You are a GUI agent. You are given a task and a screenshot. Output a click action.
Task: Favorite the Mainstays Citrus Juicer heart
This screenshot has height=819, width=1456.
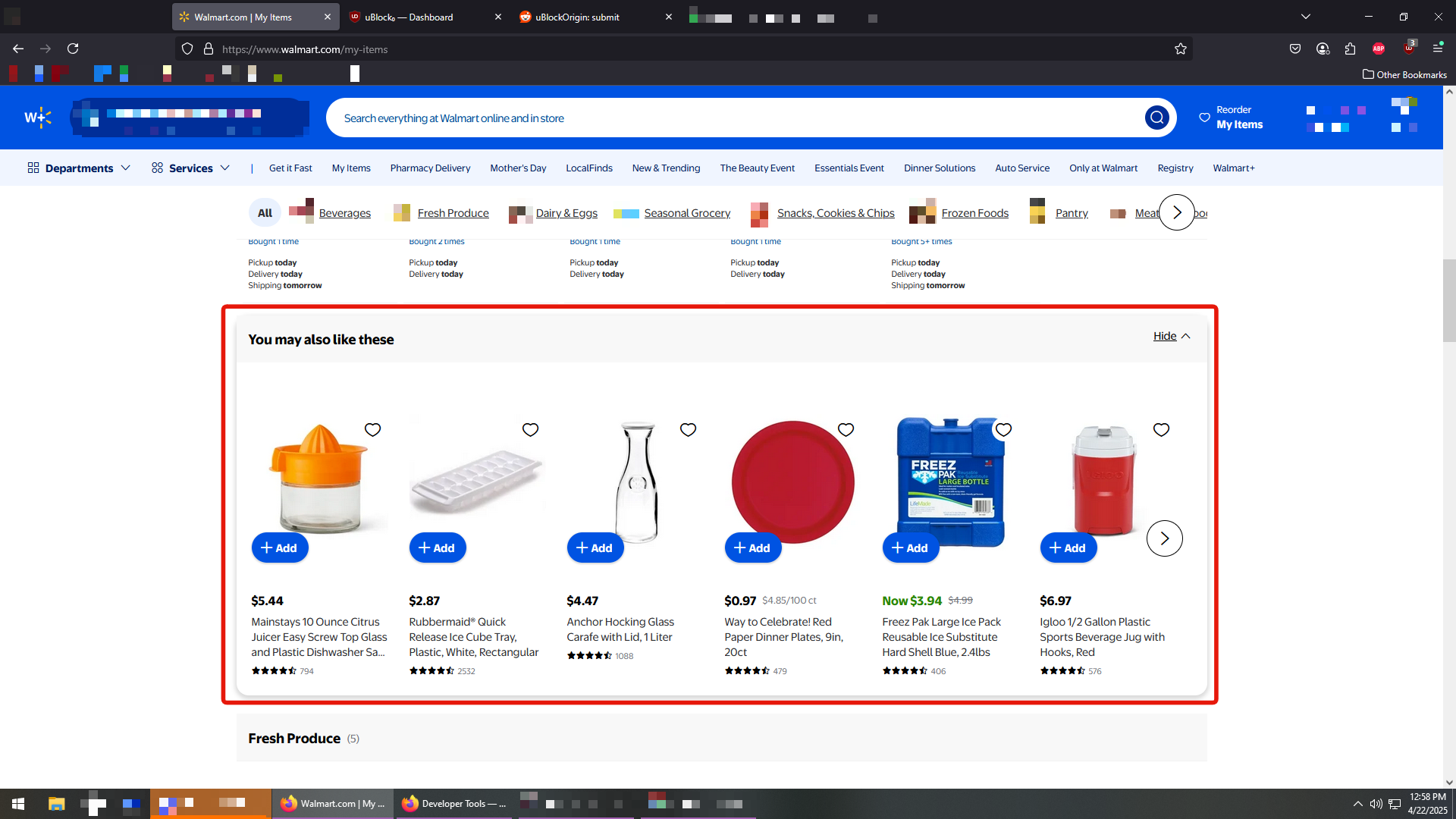tap(372, 430)
